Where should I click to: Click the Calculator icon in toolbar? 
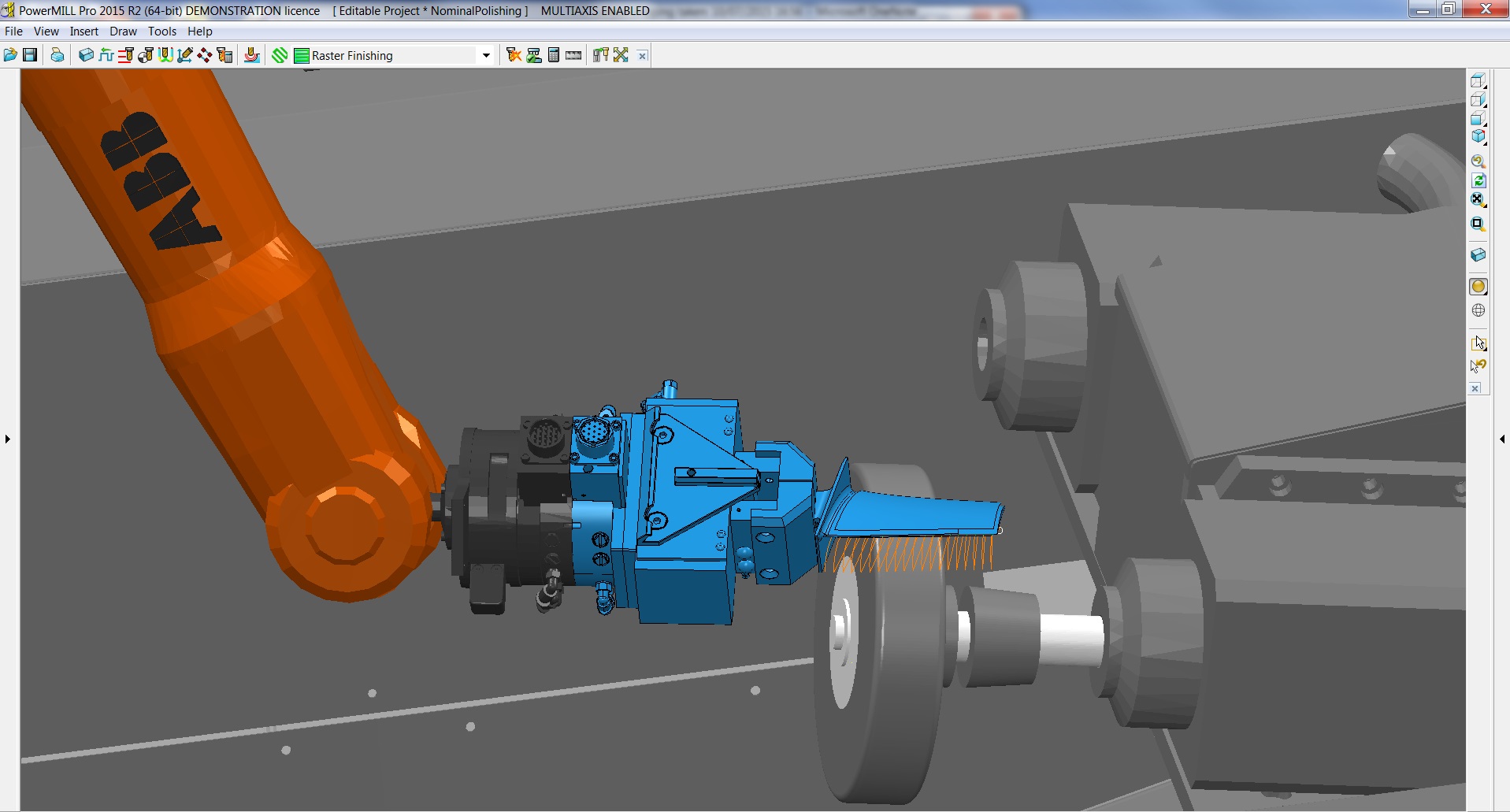click(554, 55)
